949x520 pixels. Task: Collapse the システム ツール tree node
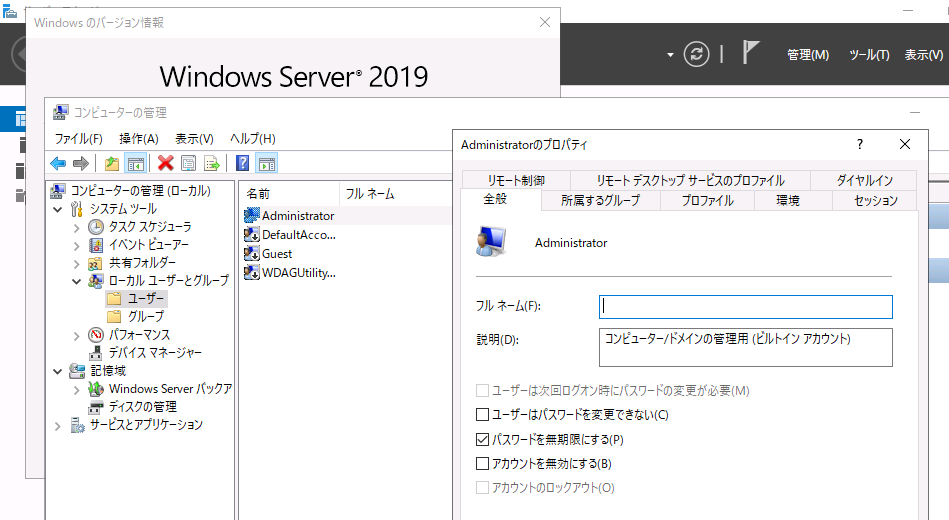(x=57, y=209)
